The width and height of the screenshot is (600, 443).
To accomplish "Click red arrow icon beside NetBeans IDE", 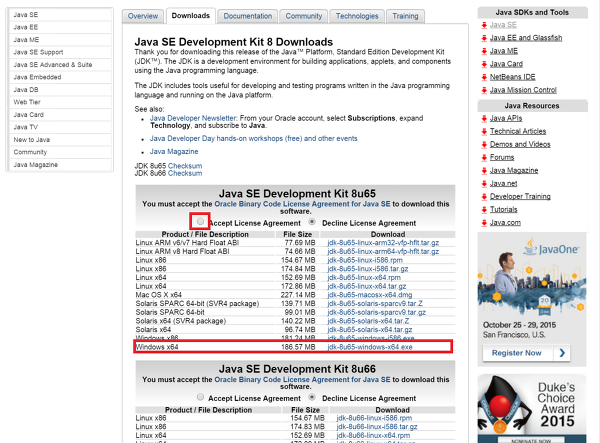I will coord(484,77).
